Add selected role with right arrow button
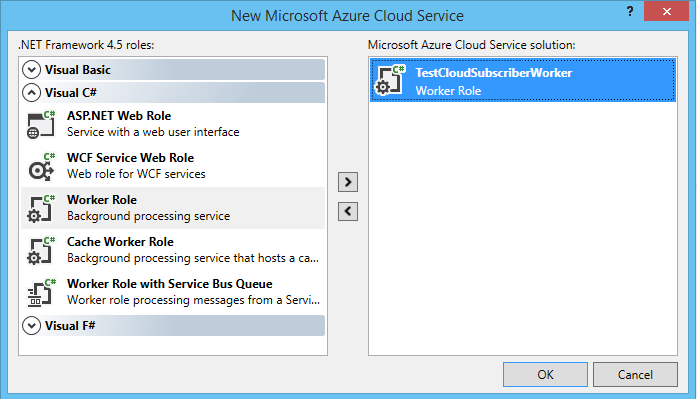Image resolution: width=697 pixels, height=399 pixels. 348,182
